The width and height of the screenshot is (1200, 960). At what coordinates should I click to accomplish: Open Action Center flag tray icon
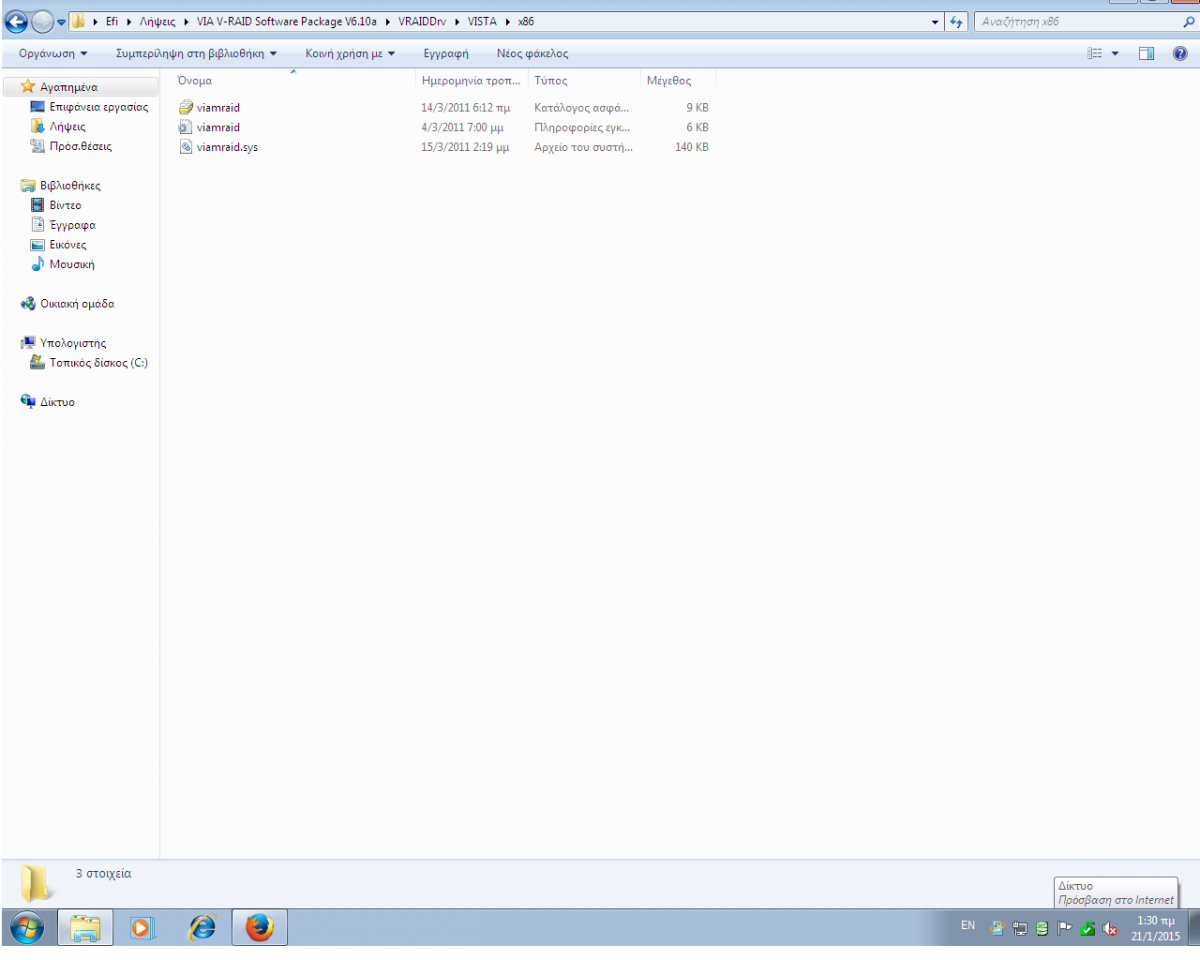[x=1064, y=927]
